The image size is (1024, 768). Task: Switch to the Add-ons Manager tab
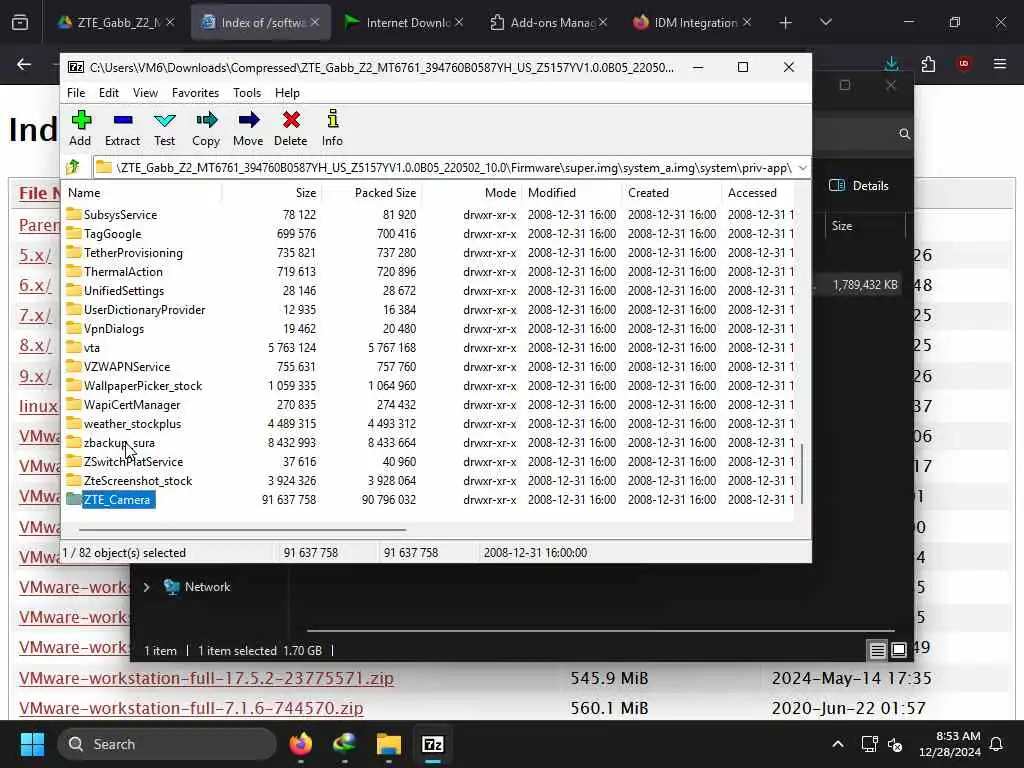(x=549, y=22)
